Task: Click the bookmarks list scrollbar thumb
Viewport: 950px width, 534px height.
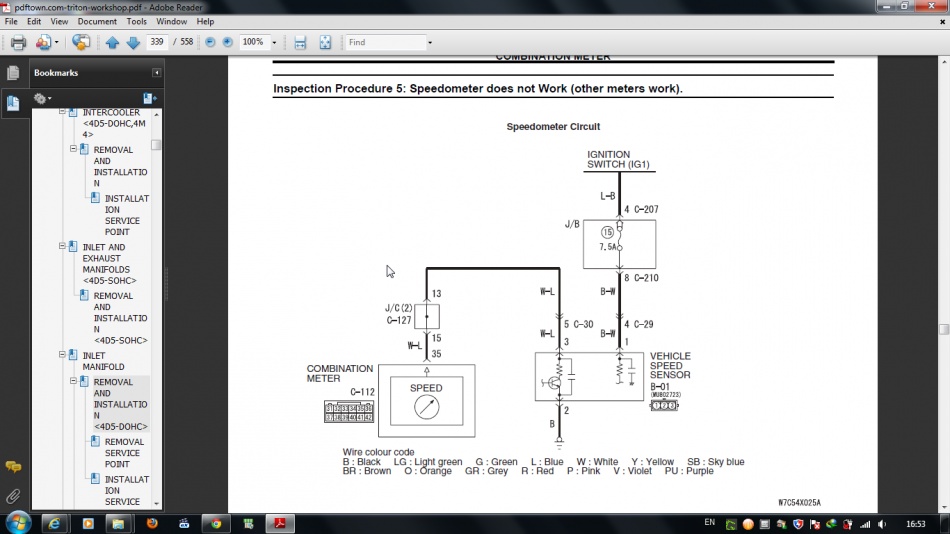Action: click(x=156, y=145)
